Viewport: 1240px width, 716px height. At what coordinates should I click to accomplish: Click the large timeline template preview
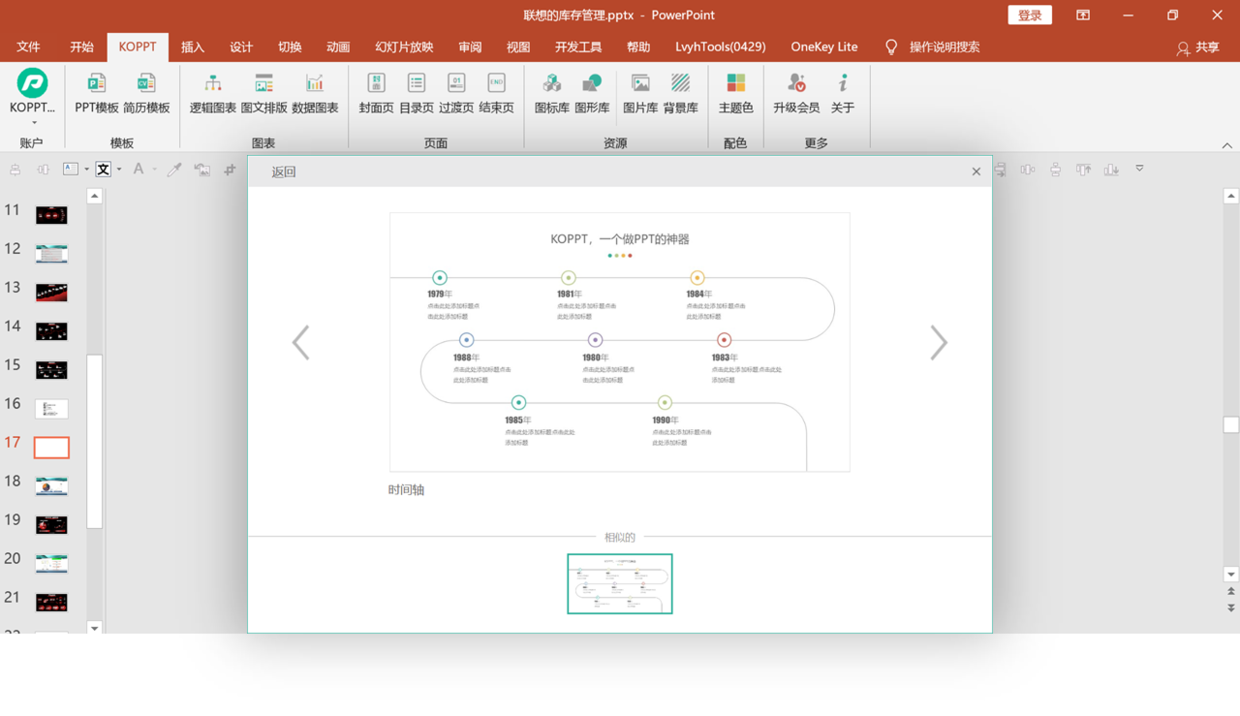click(x=620, y=342)
